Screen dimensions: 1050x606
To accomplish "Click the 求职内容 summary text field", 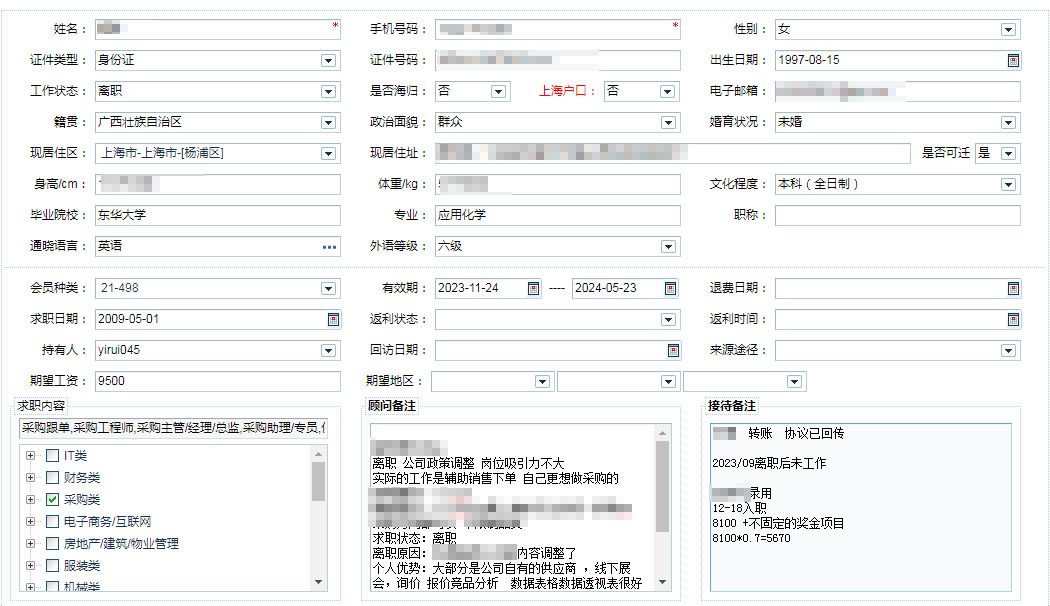I will tap(173, 428).
